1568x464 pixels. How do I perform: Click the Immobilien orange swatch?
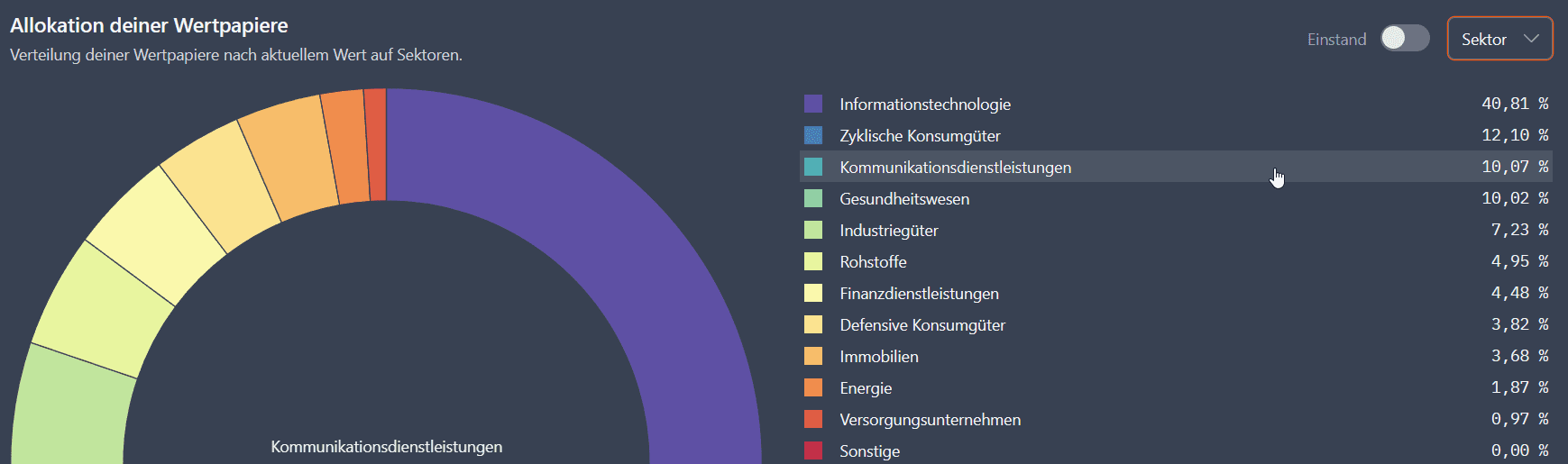tap(813, 356)
